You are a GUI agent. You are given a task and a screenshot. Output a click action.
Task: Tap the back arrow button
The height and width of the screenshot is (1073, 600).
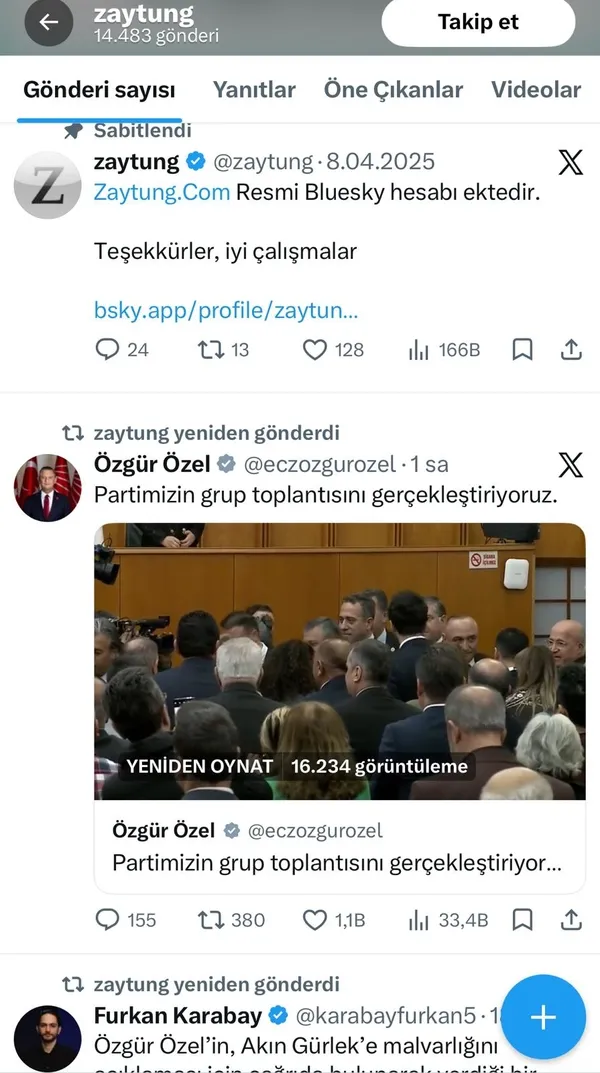49,23
